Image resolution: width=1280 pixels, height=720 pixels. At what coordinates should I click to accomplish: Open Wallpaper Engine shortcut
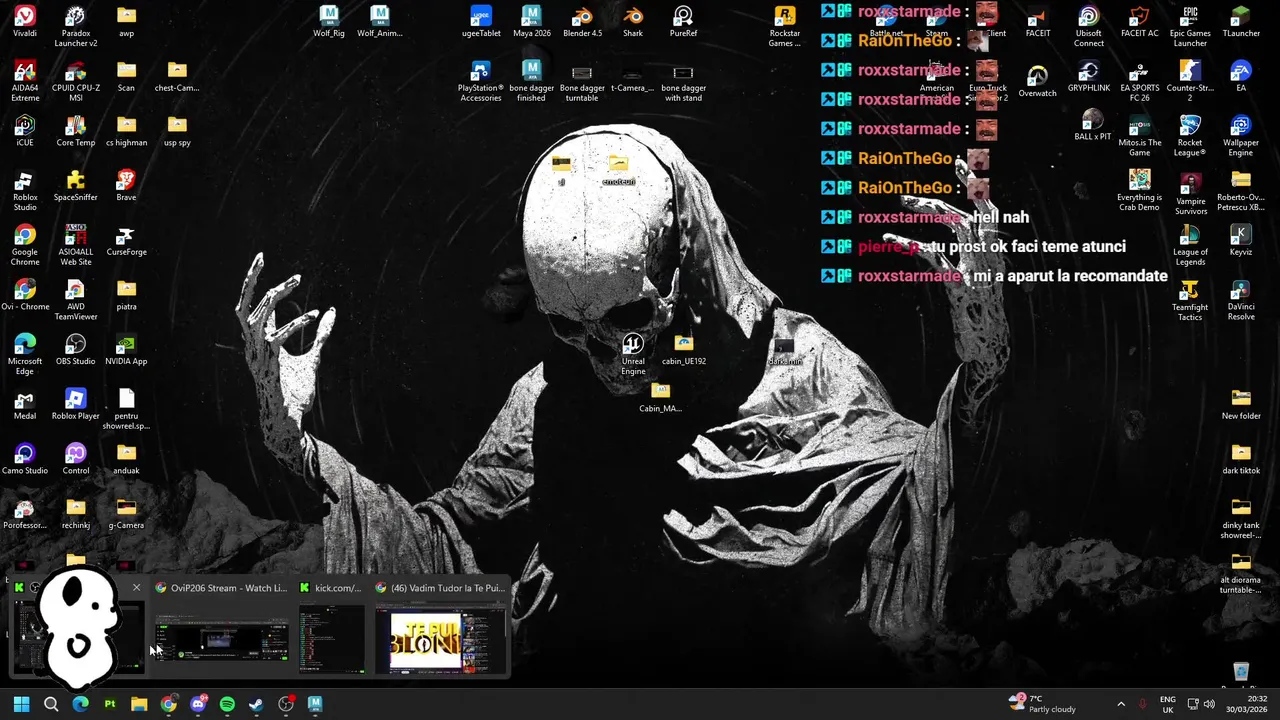click(1241, 136)
